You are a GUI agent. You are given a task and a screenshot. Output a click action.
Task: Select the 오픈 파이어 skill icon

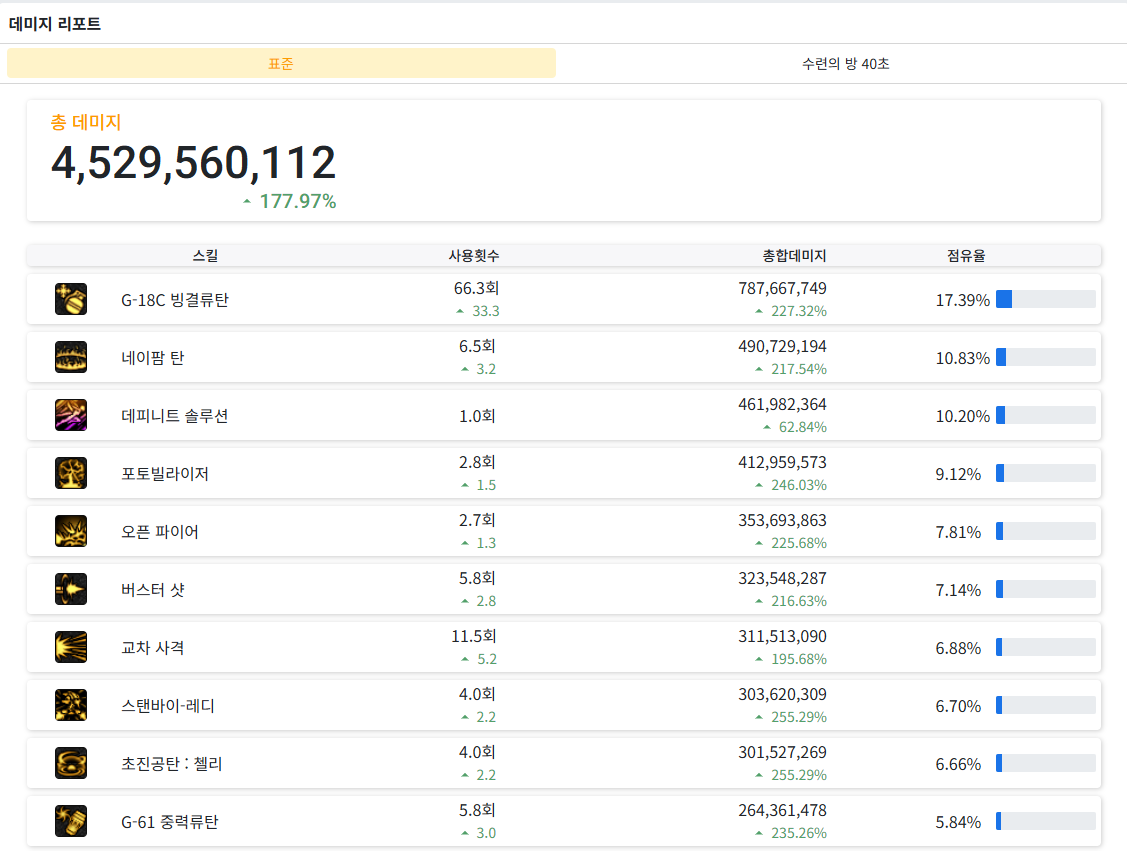pyautogui.click(x=71, y=531)
